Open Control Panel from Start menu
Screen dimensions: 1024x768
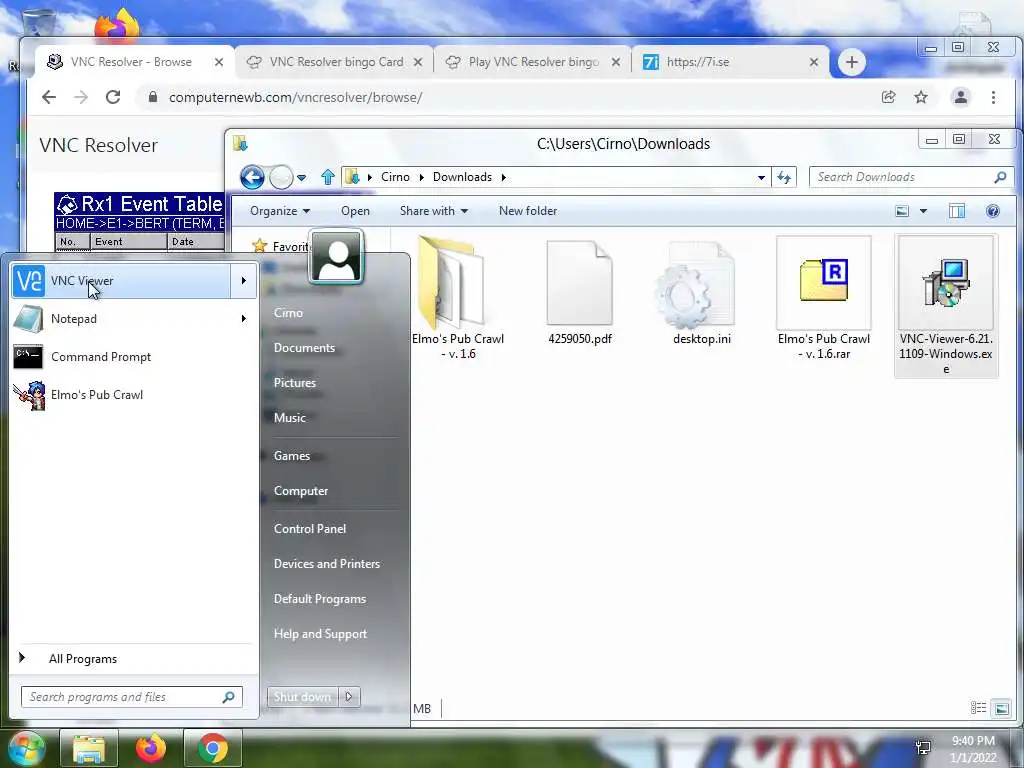310,529
